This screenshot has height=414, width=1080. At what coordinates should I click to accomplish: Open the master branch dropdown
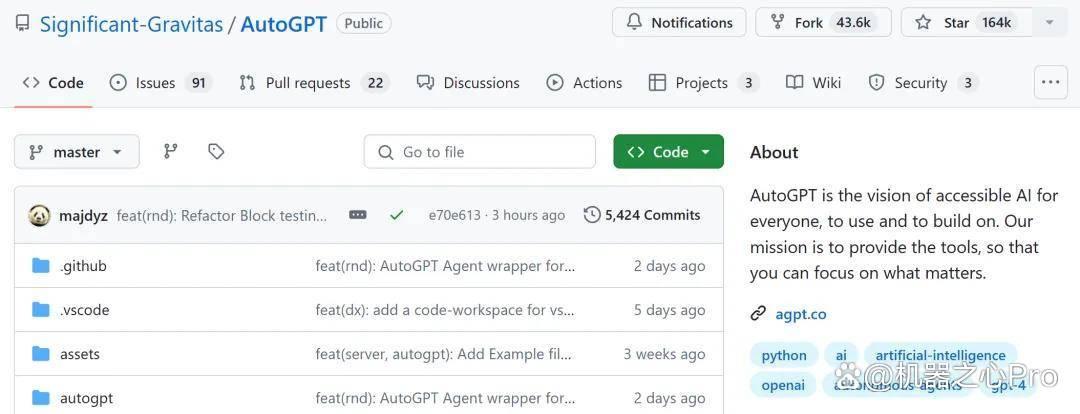click(x=76, y=152)
